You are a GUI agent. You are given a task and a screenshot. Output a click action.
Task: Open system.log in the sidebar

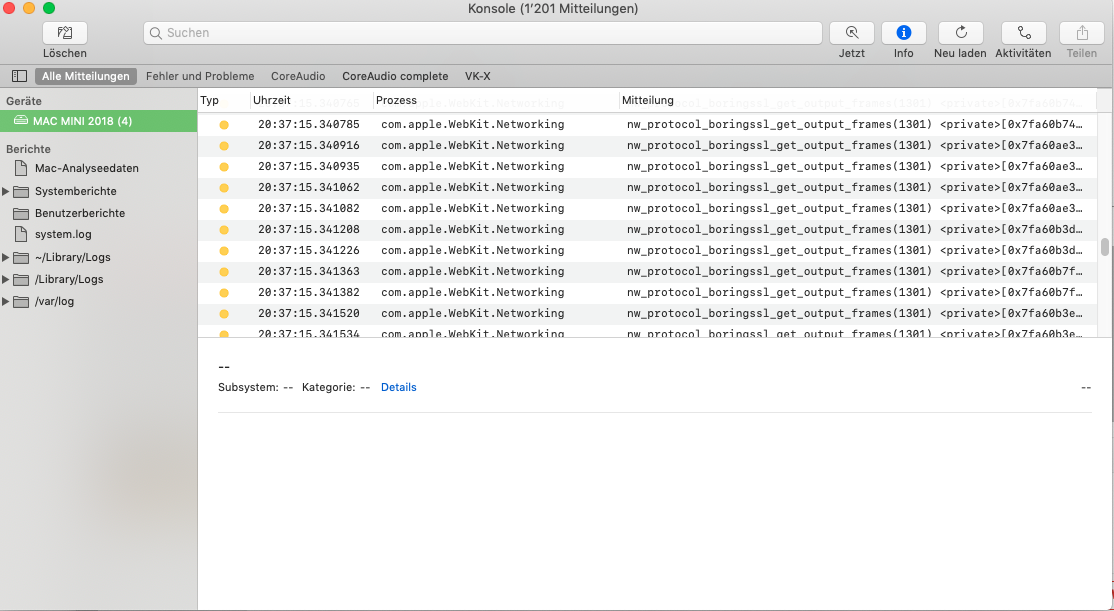(x=63, y=234)
